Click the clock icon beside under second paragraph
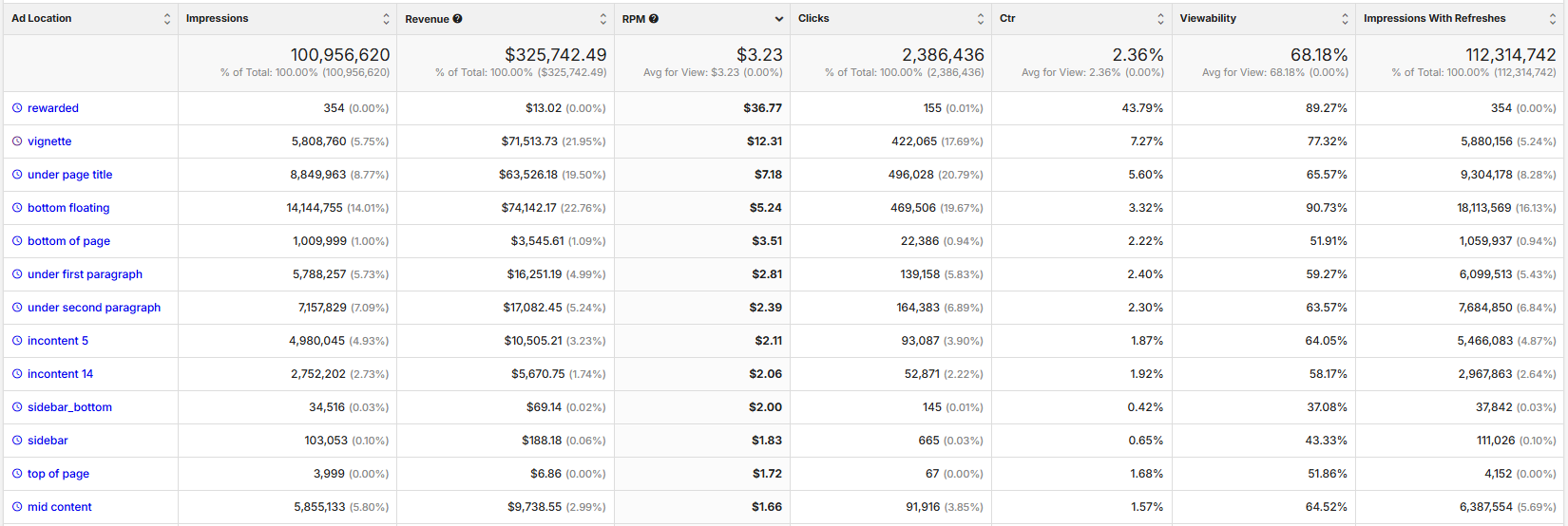 pos(17,308)
